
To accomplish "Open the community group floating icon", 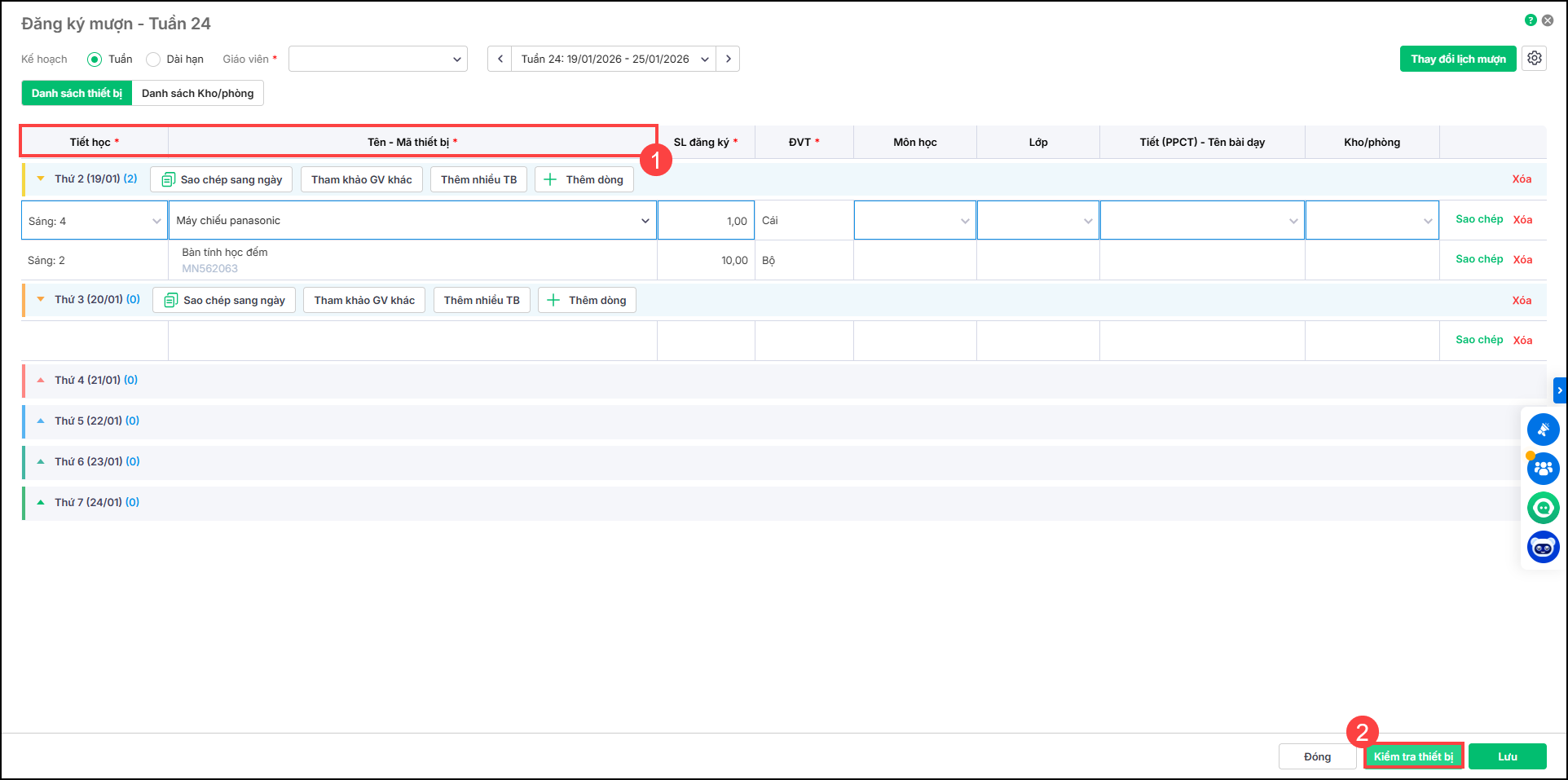I will coord(1543,469).
